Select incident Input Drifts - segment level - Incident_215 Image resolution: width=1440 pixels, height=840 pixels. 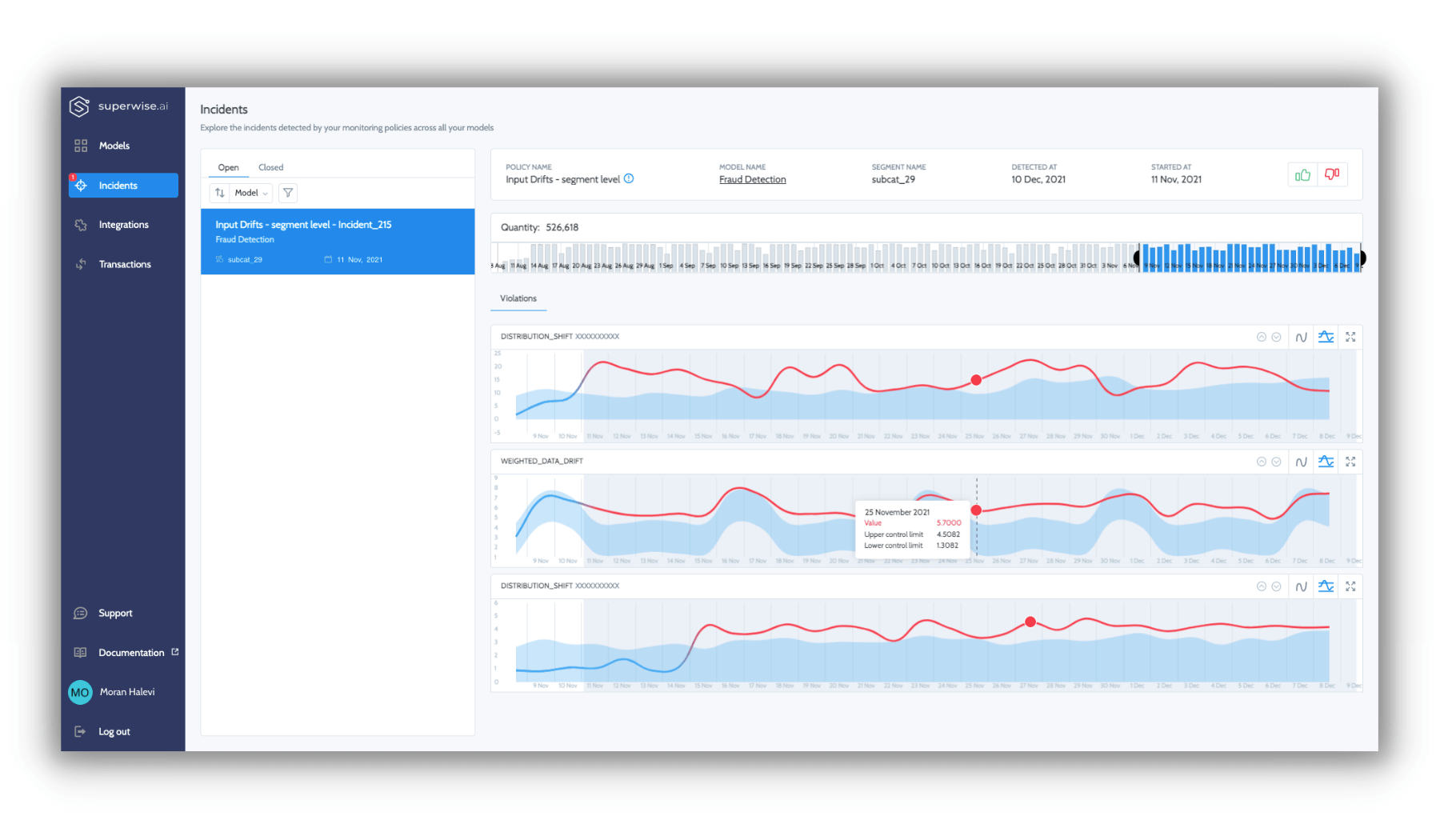(337, 240)
